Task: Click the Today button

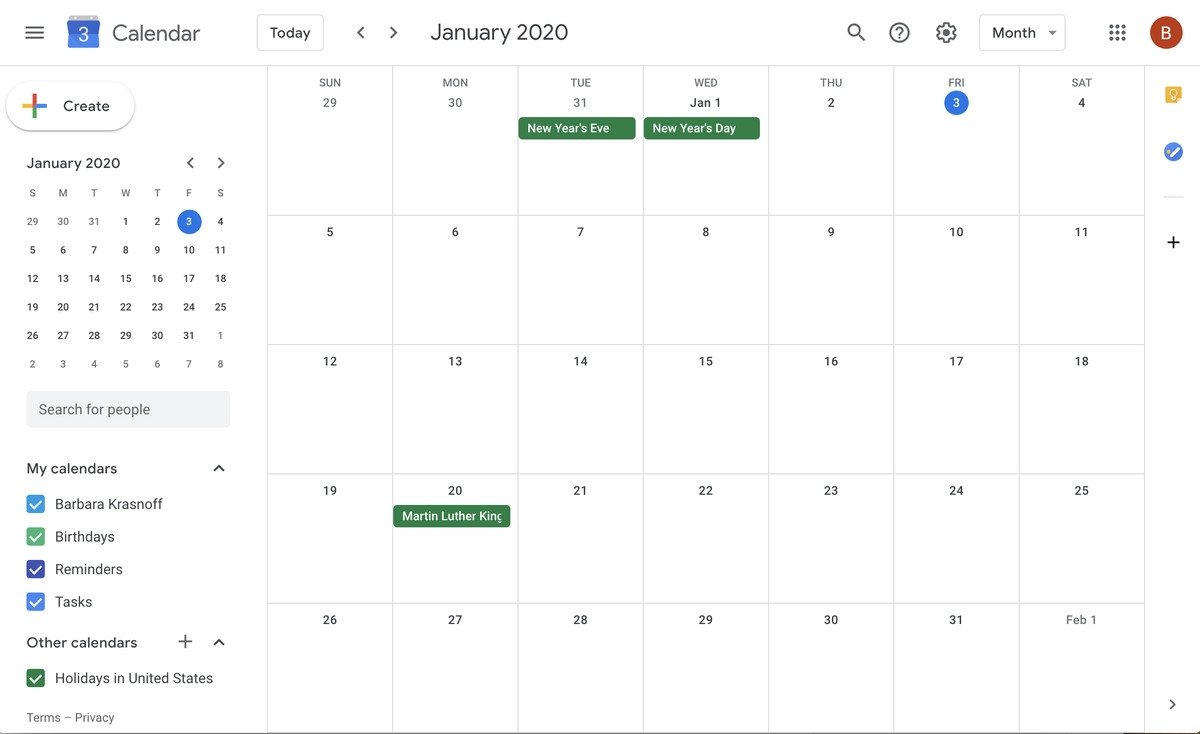Action: pos(290,33)
